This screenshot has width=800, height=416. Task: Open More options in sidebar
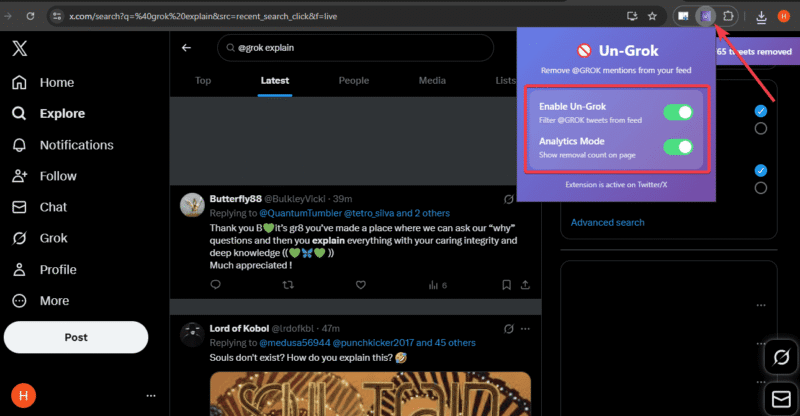tap(40, 301)
